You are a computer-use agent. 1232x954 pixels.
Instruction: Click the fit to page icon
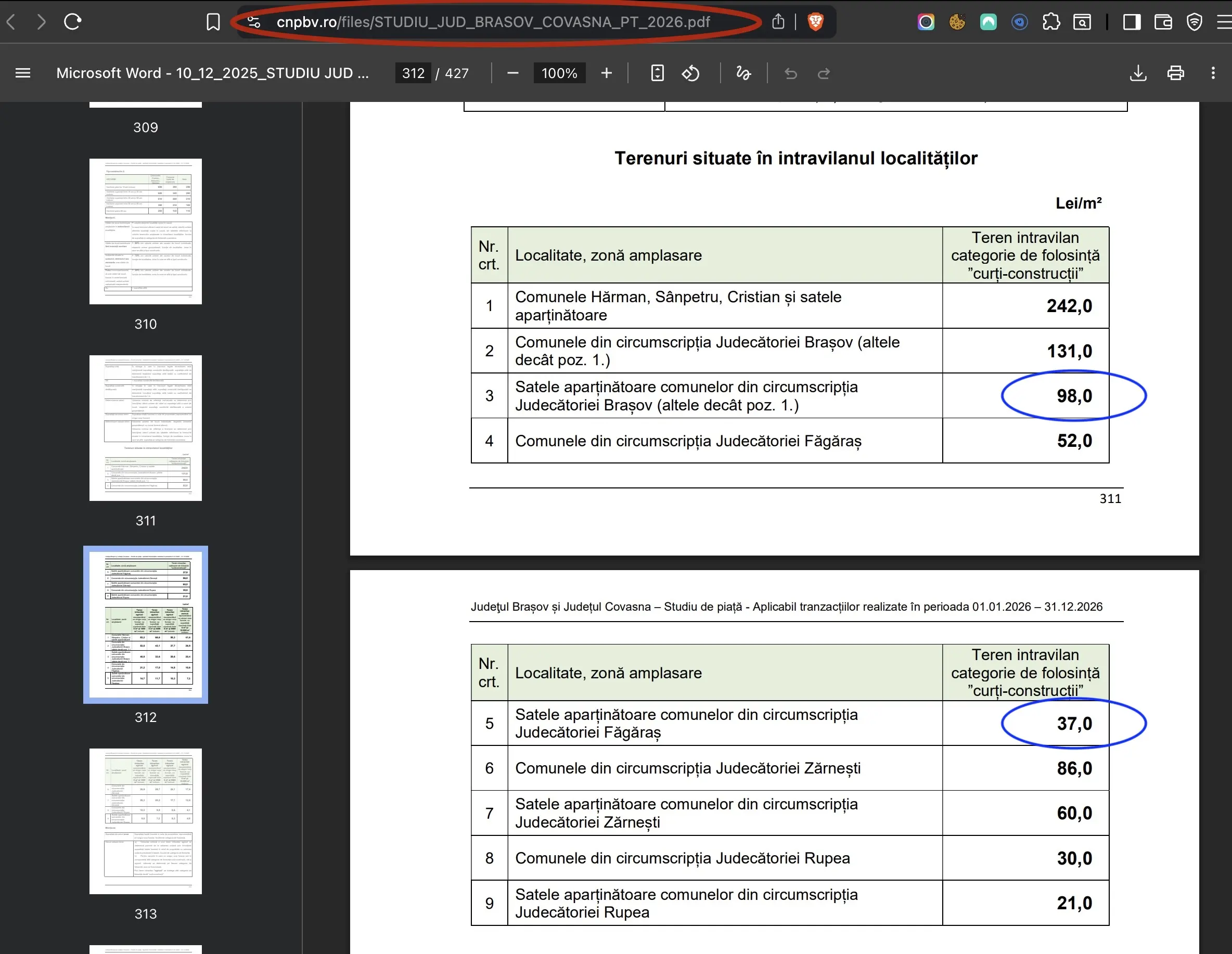pyautogui.click(x=657, y=73)
